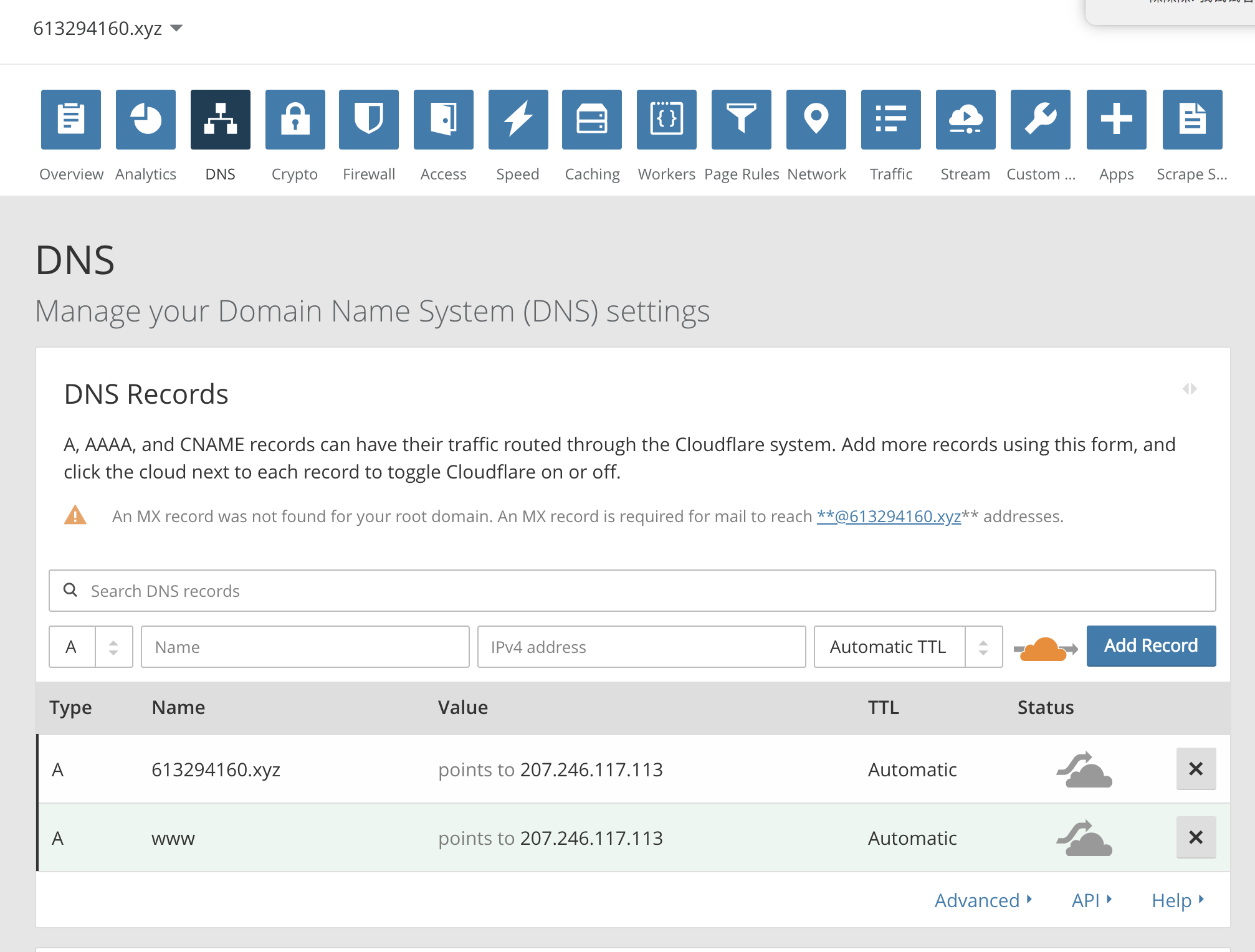The image size is (1255, 952).
Task: Click the Add Record button
Action: [x=1151, y=646]
